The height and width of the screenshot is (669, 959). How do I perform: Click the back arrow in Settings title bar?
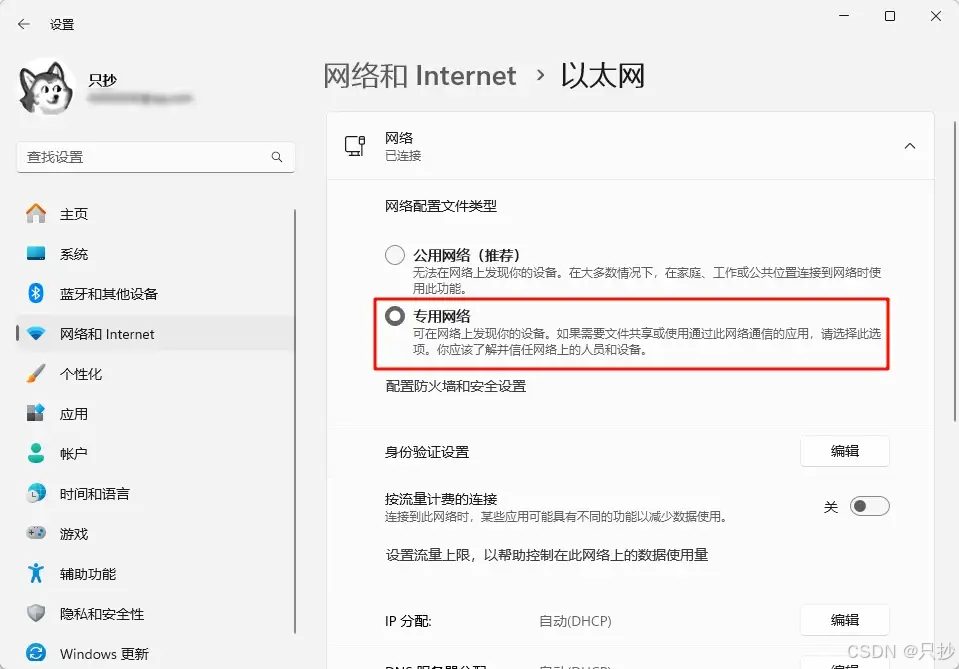[x=24, y=24]
